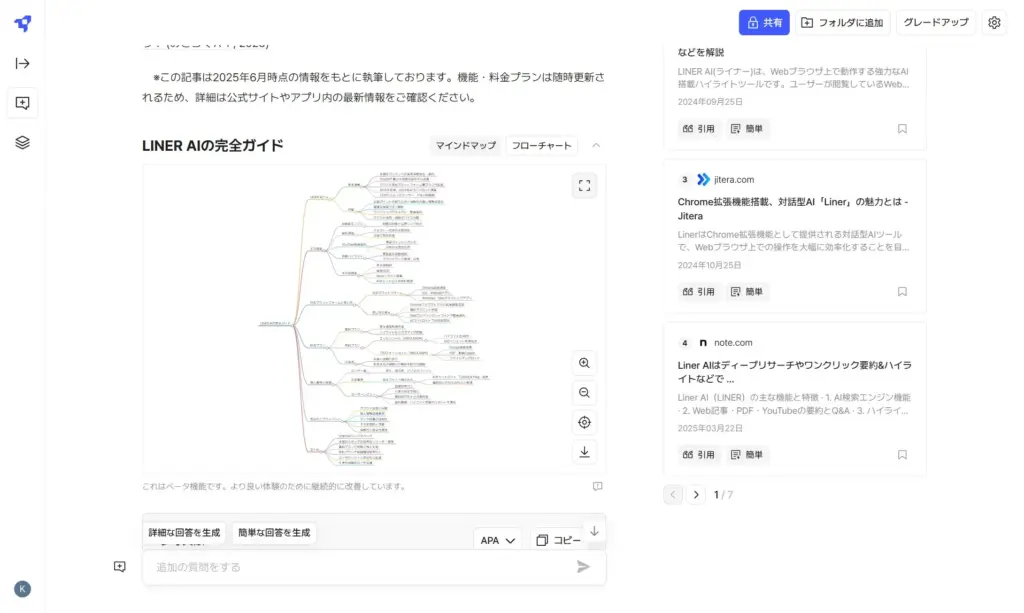The height and width of the screenshot is (613, 1024).
Task: Click 引用 on the note.com card
Action: 699,455
